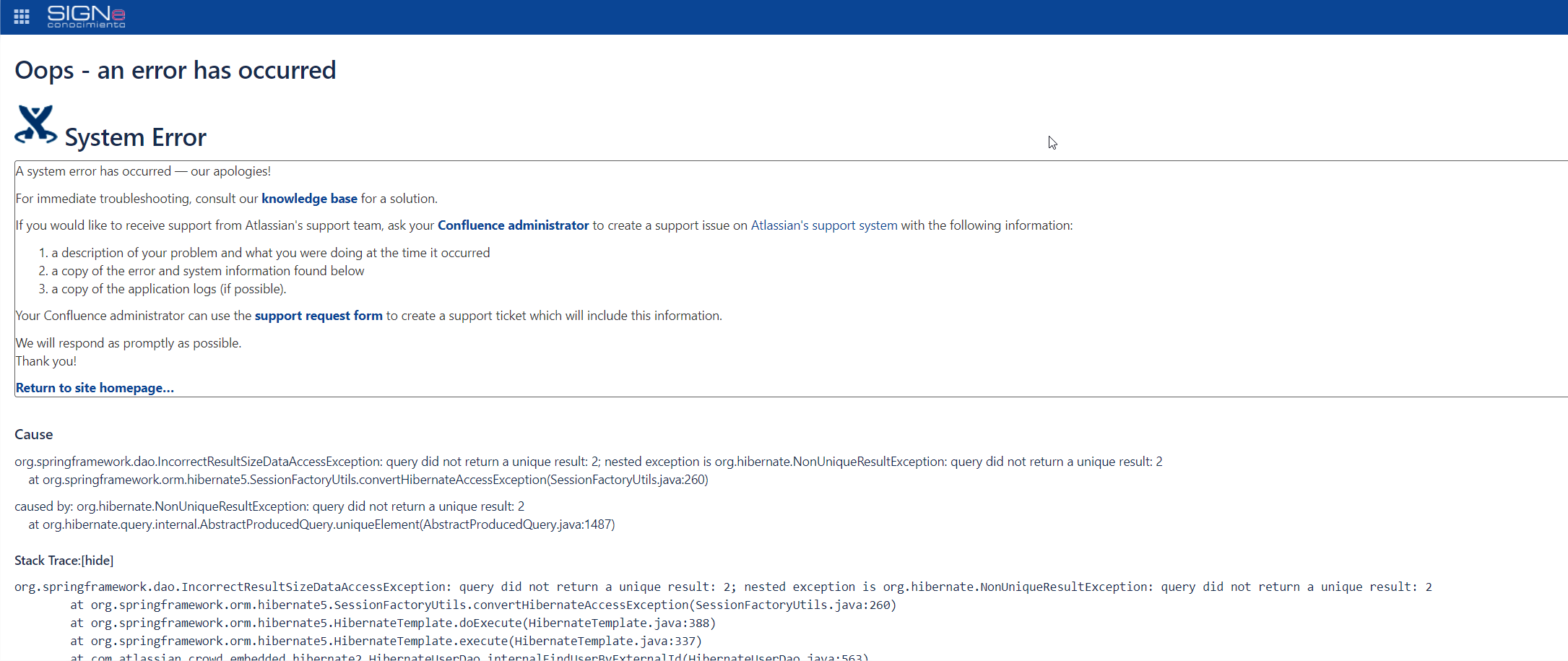Screen dimensions: 1568x661
Task: Click the HibernateTemplate.java:388 stack trace line
Action: [393, 623]
